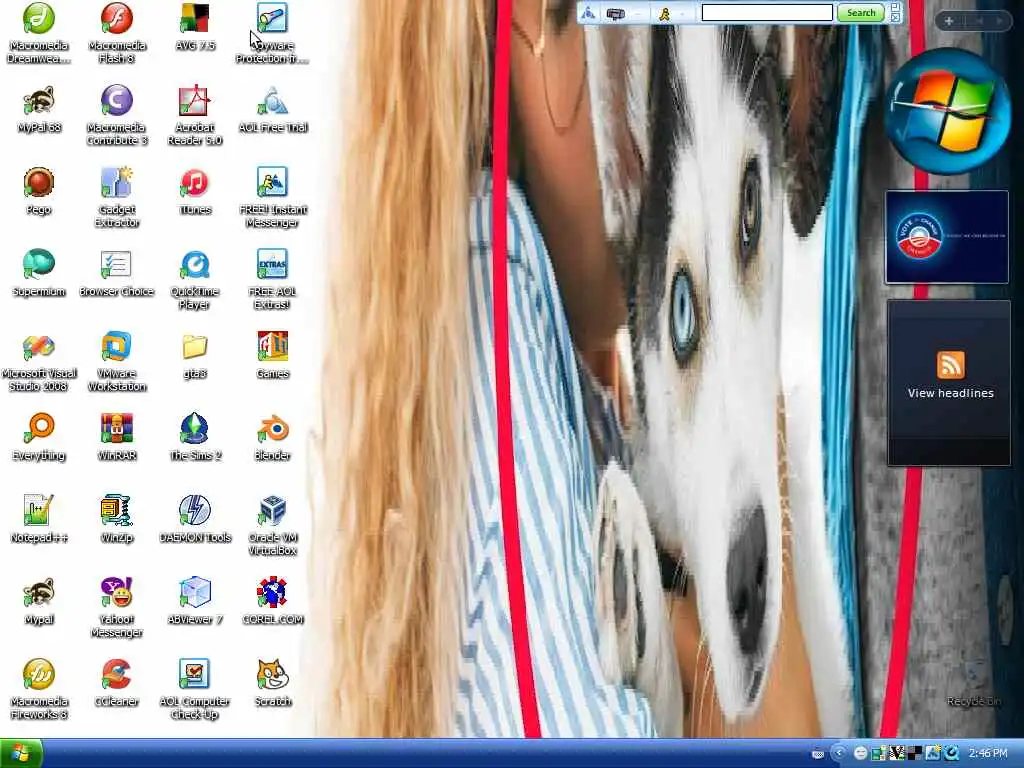
Task: Open the Vote for Change gadget
Action: coord(947,237)
